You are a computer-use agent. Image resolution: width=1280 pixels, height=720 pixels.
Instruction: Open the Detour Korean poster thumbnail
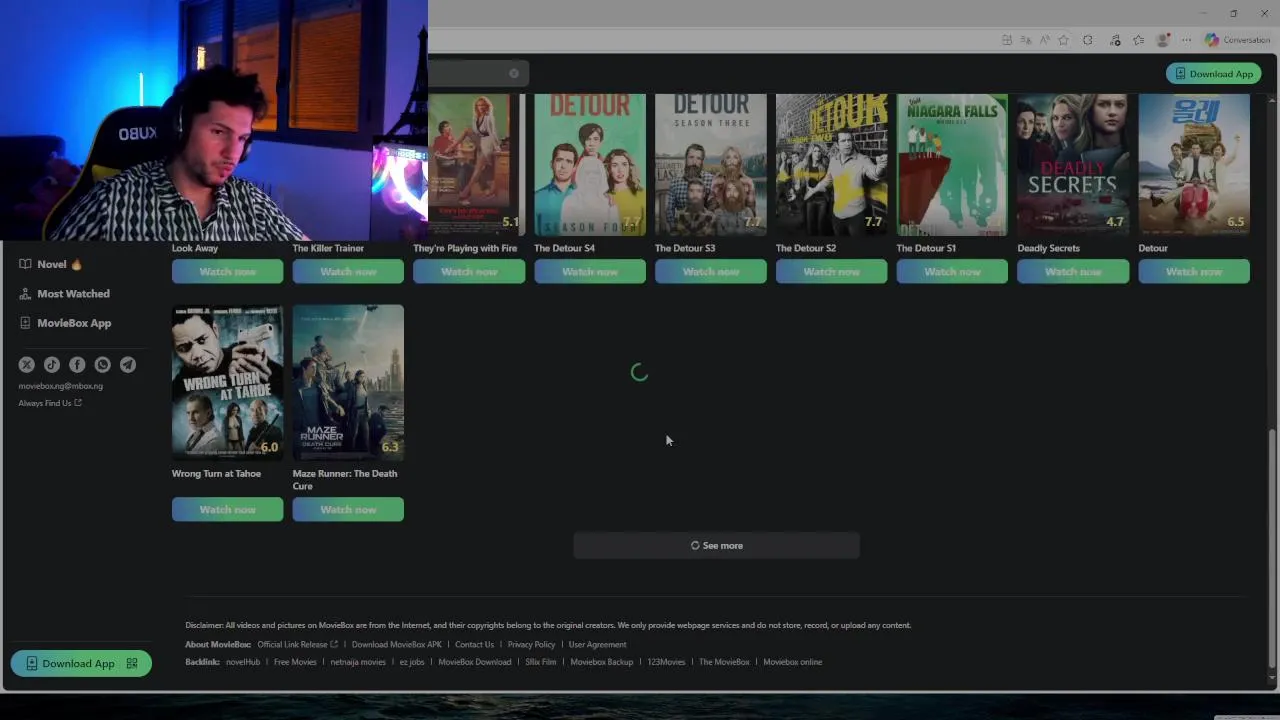click(1194, 165)
